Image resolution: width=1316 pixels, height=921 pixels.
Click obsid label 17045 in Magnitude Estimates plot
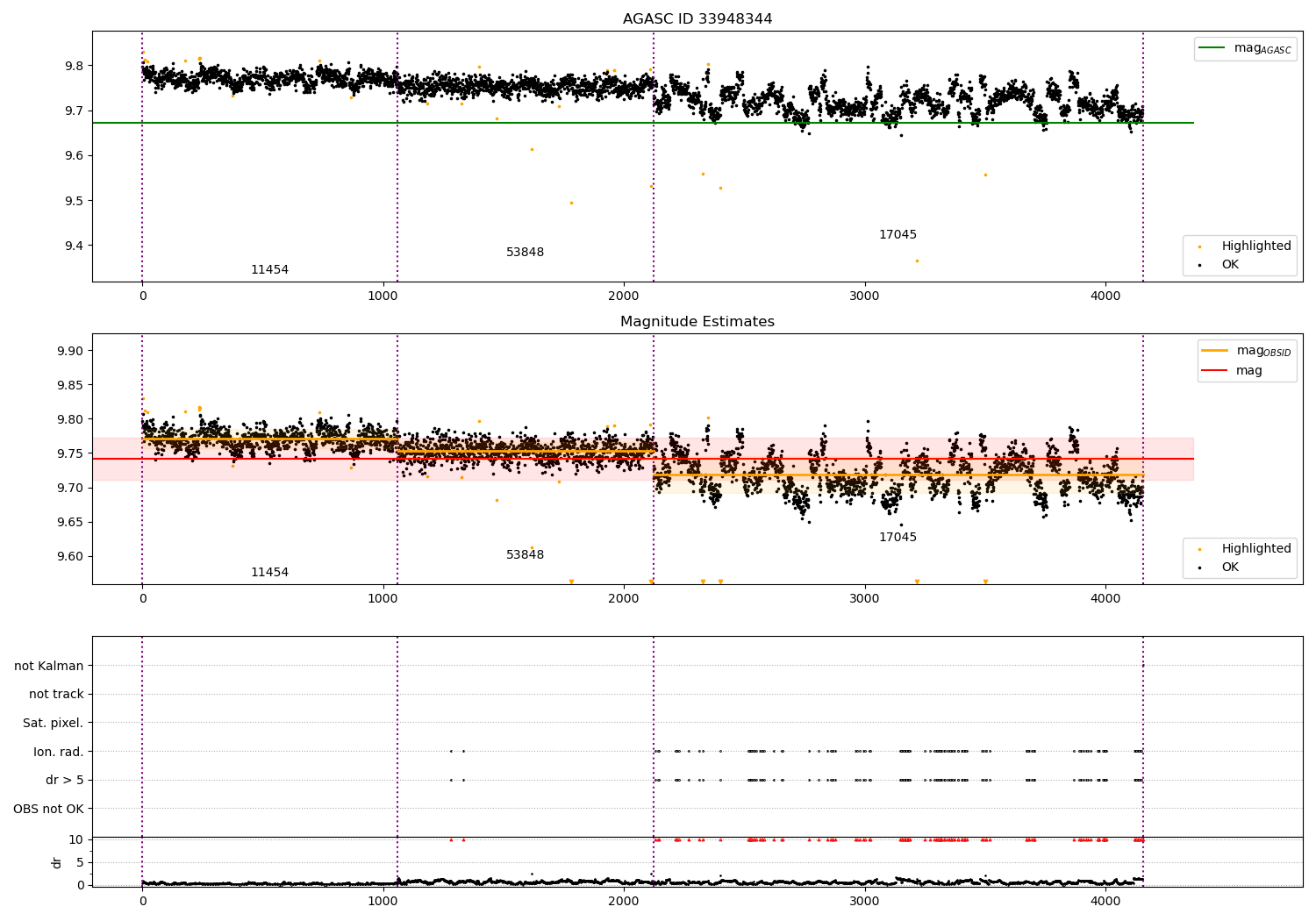(898, 538)
